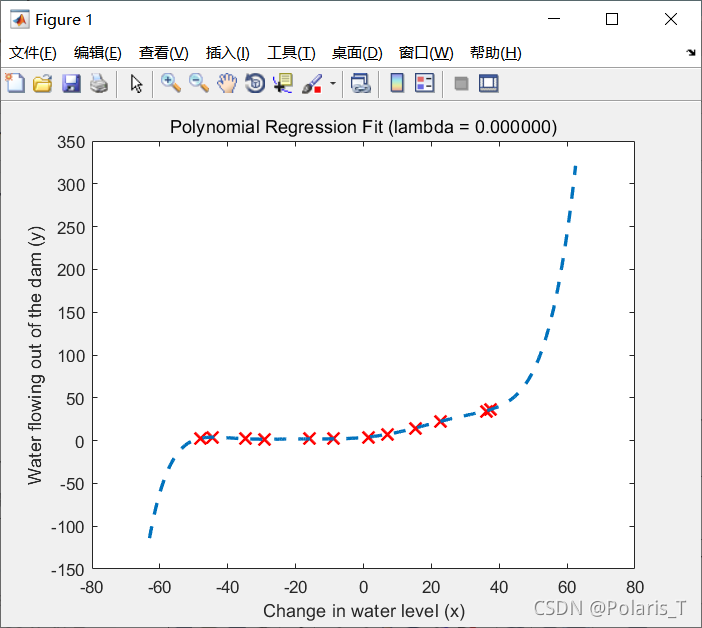The image size is (702, 628).
Task: Open file using the folder icon
Action: (x=43, y=83)
